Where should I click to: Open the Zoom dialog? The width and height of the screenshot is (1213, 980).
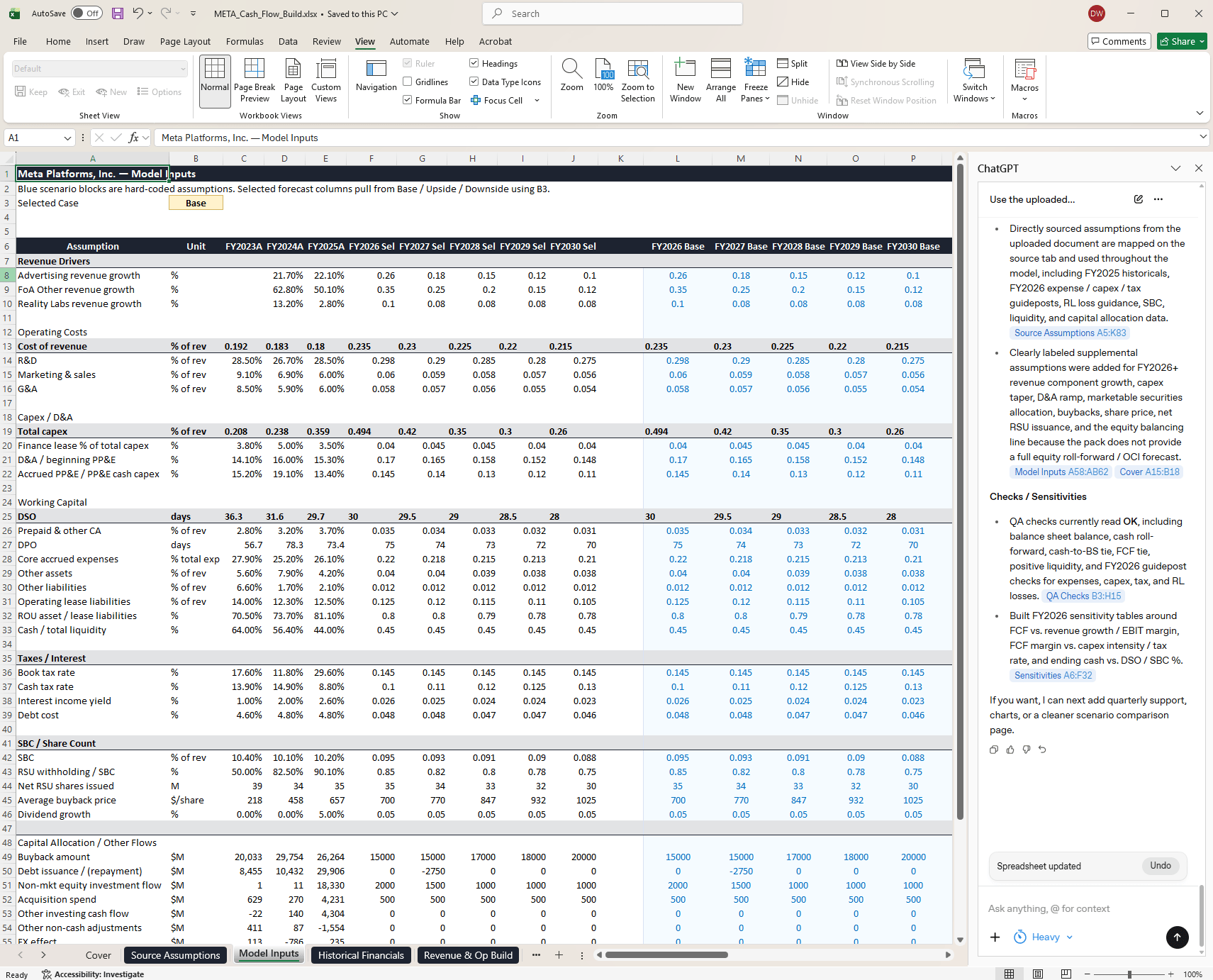pos(572,77)
